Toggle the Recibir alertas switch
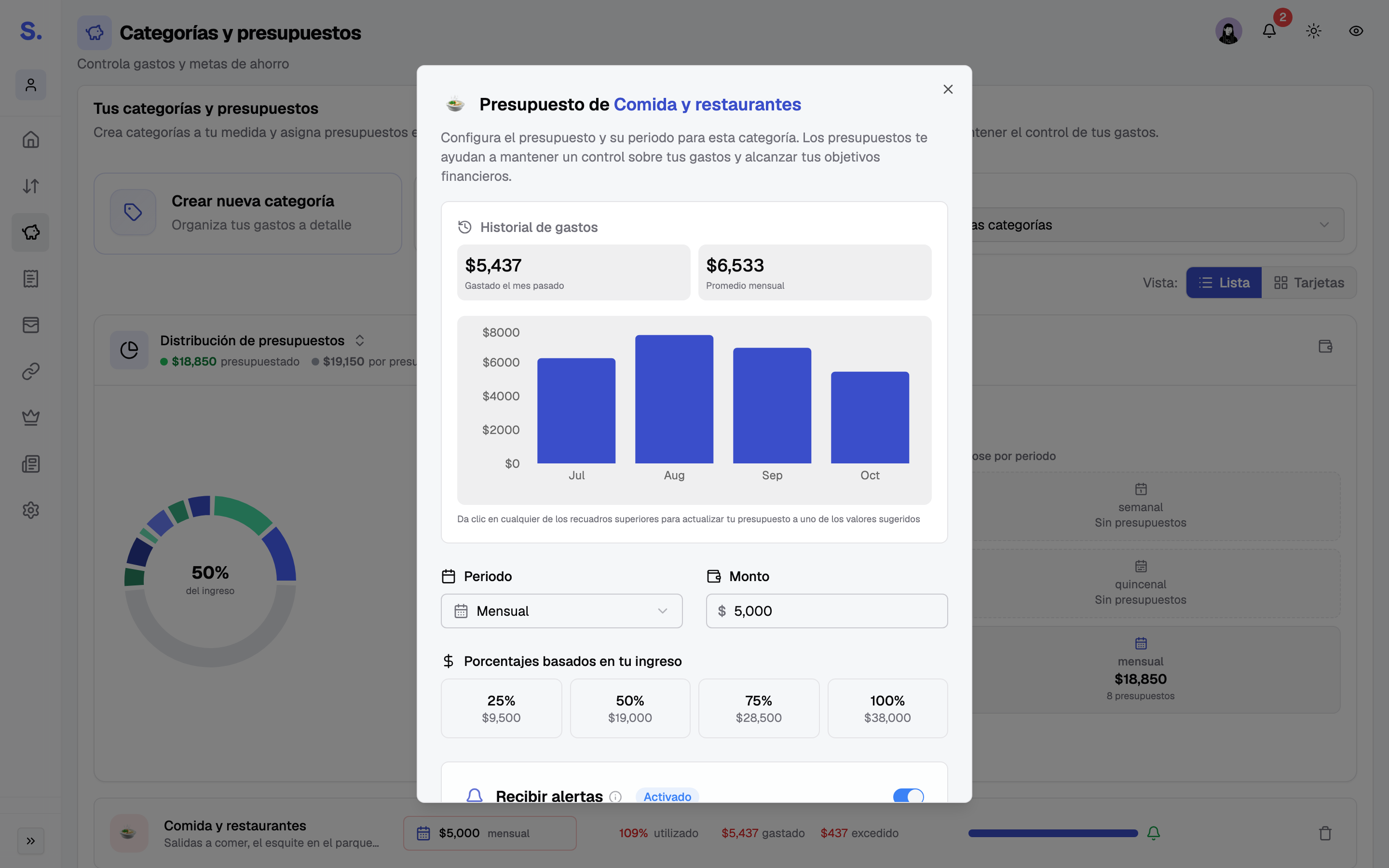The image size is (1389, 868). pos(909,796)
